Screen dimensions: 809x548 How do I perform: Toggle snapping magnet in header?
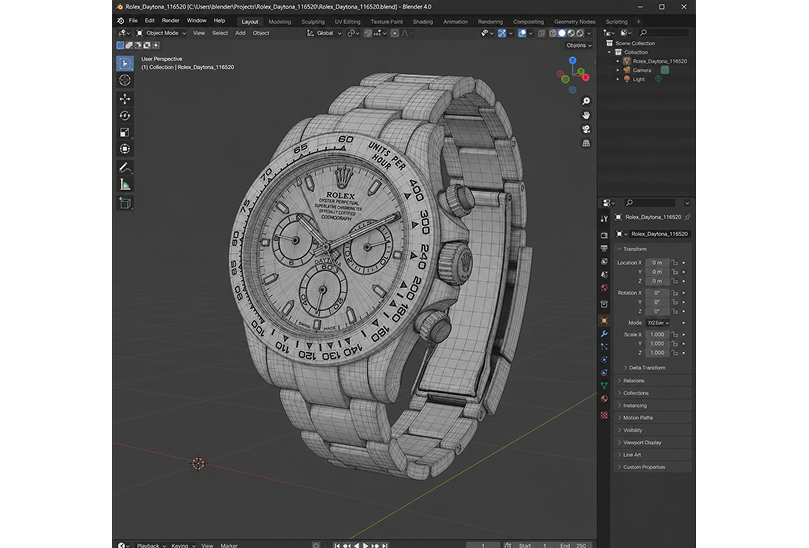[368, 33]
